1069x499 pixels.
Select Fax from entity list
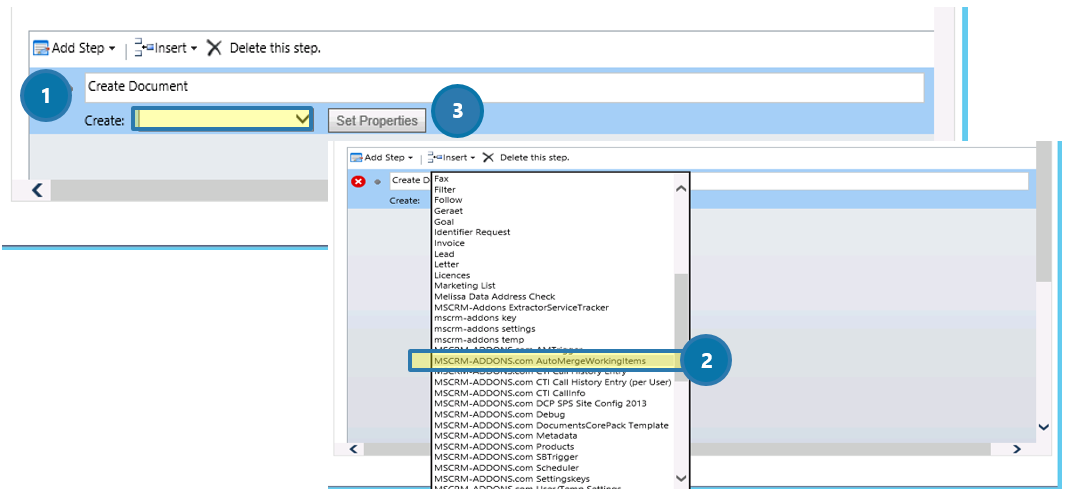[x=441, y=179]
